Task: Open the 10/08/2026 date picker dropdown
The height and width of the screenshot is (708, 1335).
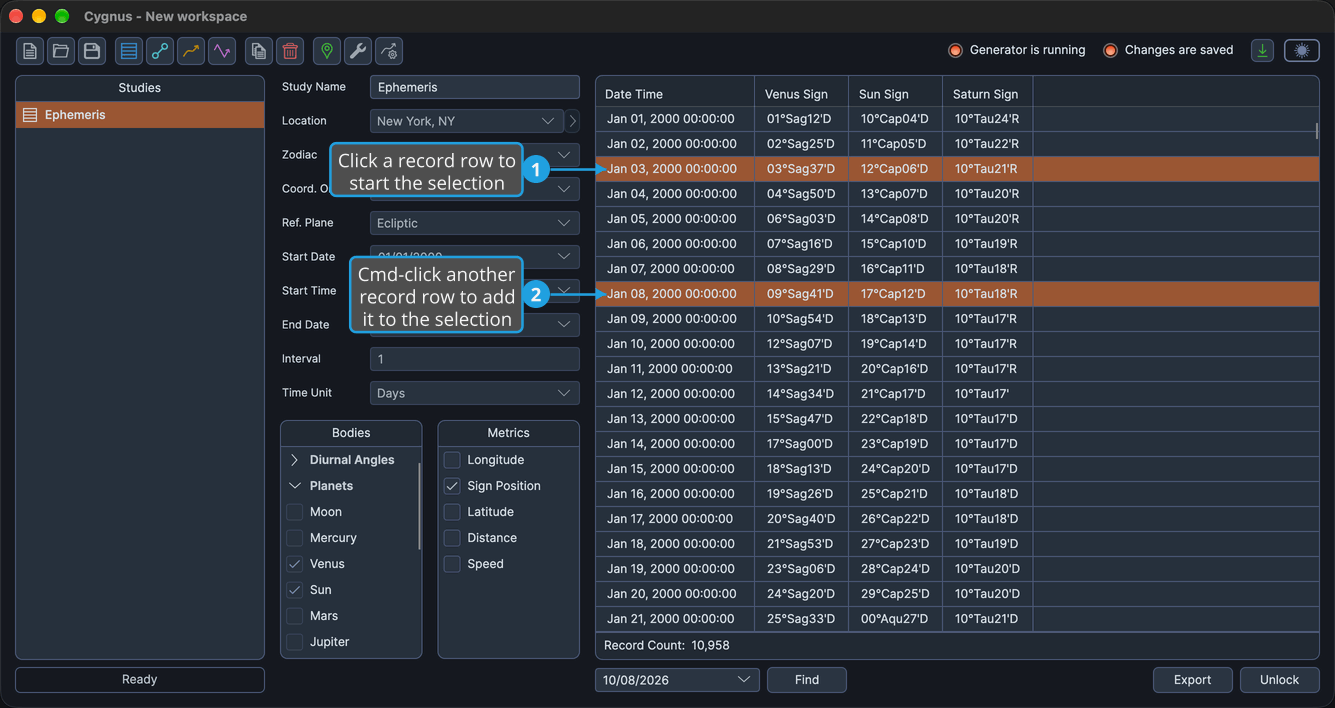Action: (677, 680)
